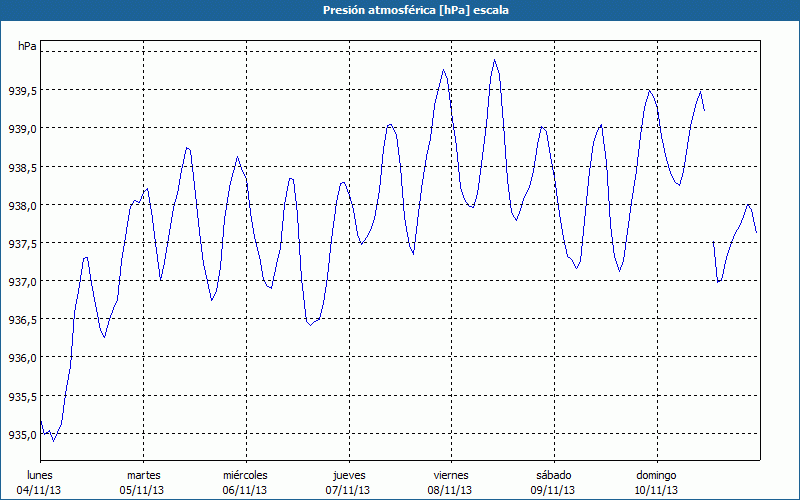Click the 938,0 y-axis value label
800x500 pixels.
click(22, 205)
